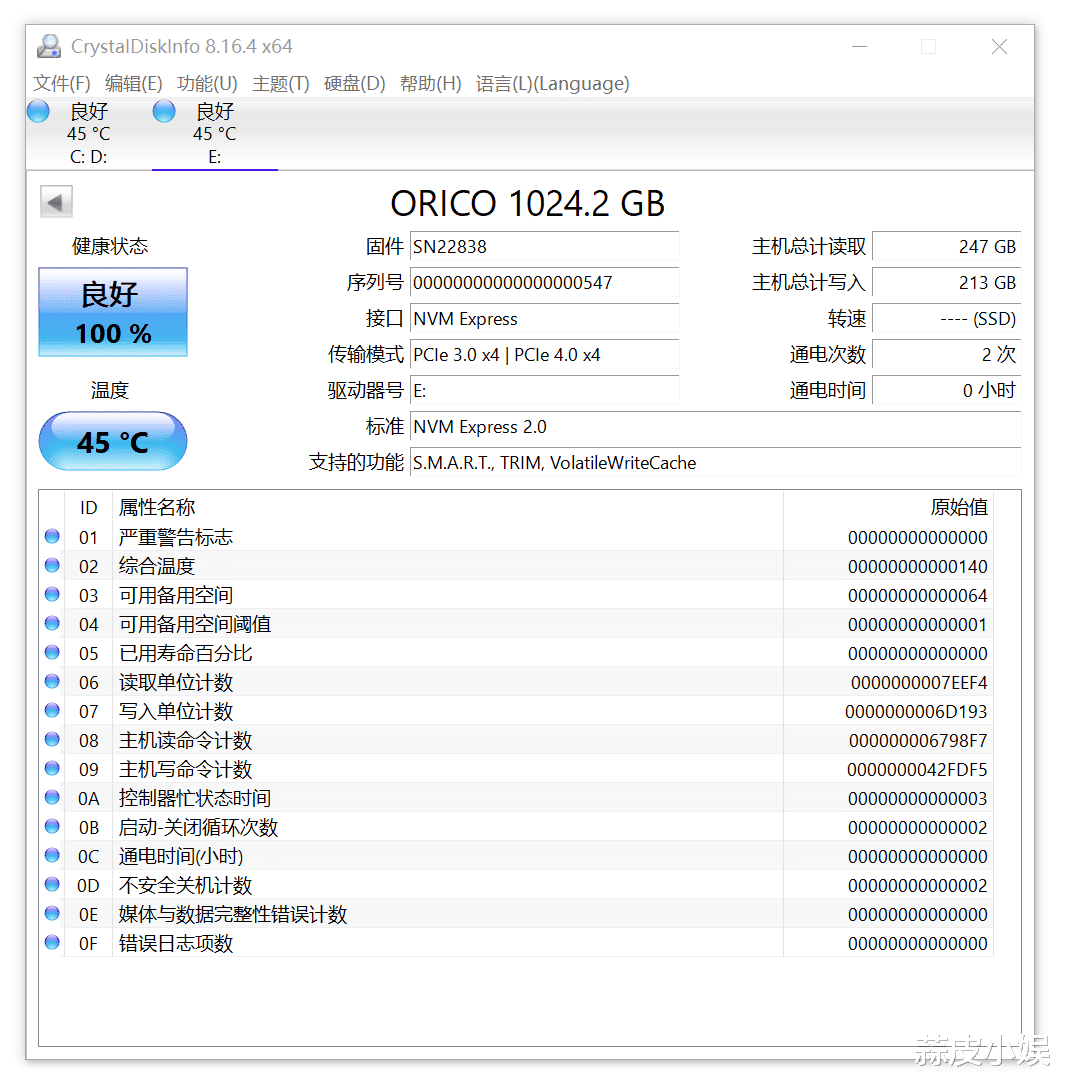This screenshot has width=1068, height=1090.
Task: Click the total host reads value 247 GB
Action: coord(947,247)
